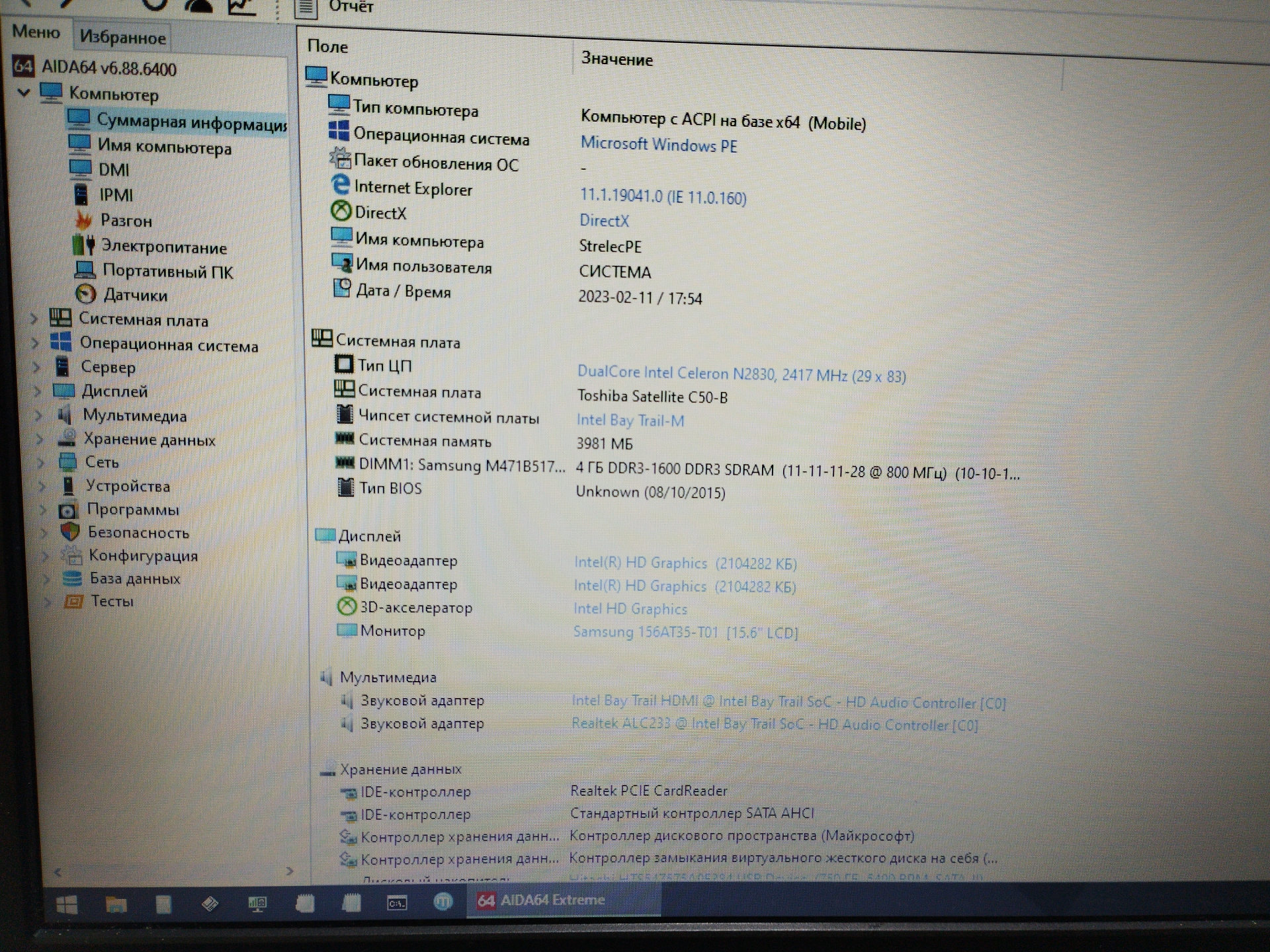Click the Тесты icon in the tree
Screen dimensions: 1270x952
(73, 601)
